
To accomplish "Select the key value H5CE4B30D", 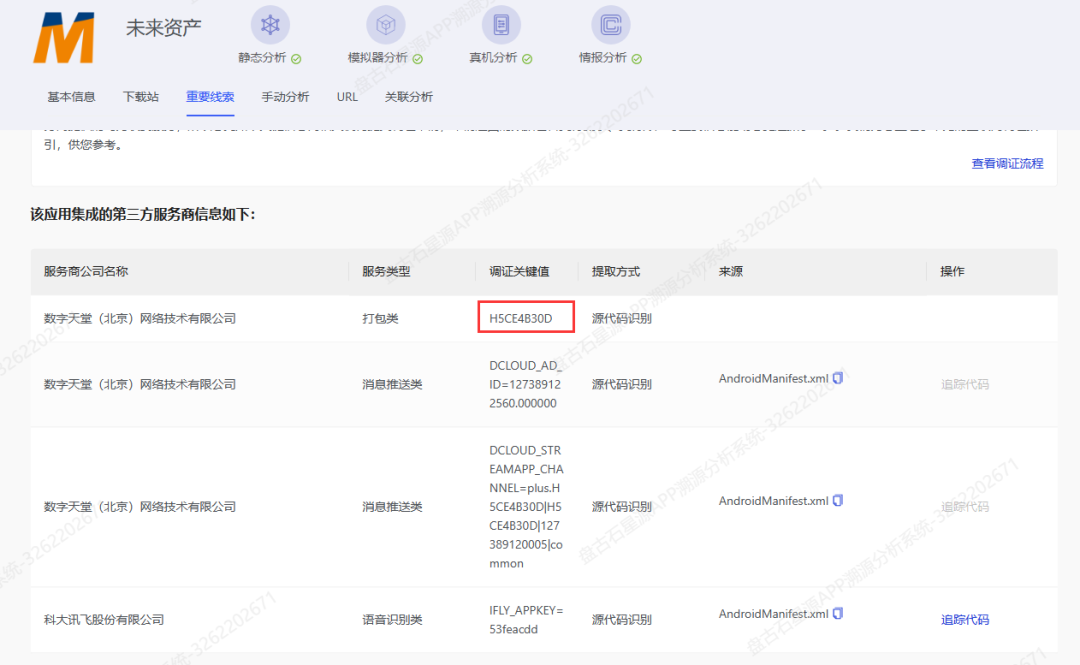I will pyautogui.click(x=521, y=318).
